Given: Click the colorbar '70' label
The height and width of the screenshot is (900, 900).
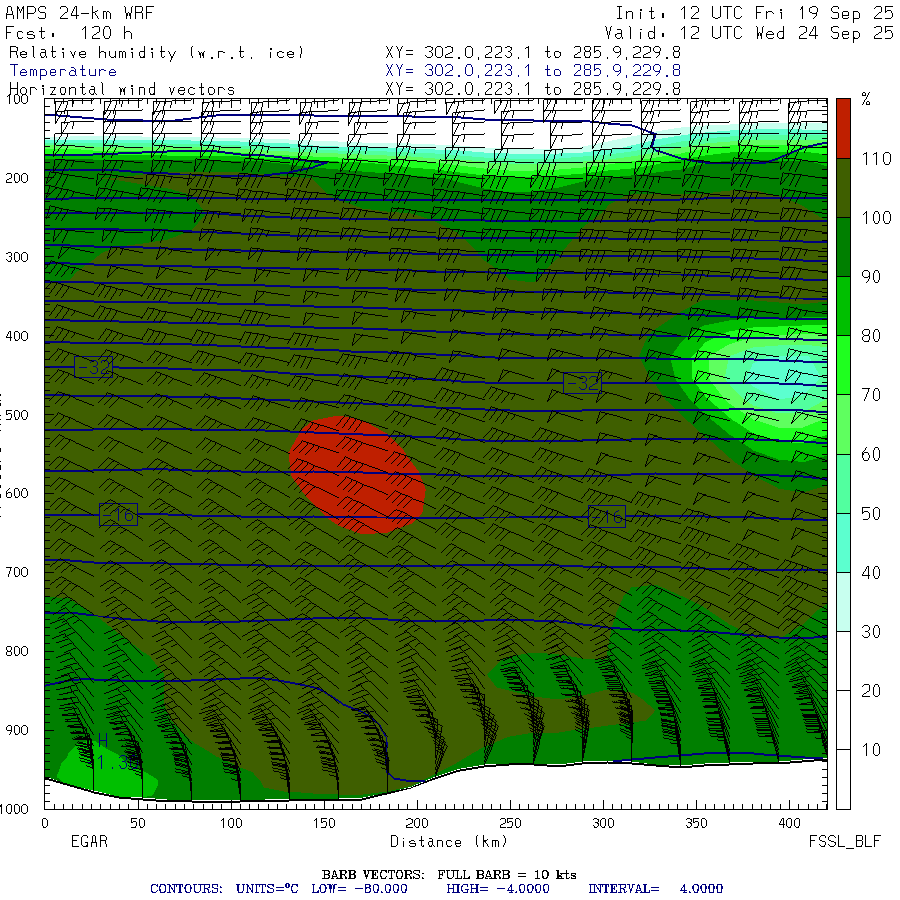Looking at the screenshot, I should 871,395.
